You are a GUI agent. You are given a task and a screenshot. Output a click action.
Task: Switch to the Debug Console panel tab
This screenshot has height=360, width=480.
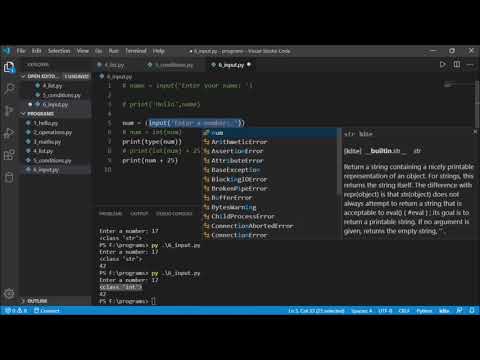point(174,213)
